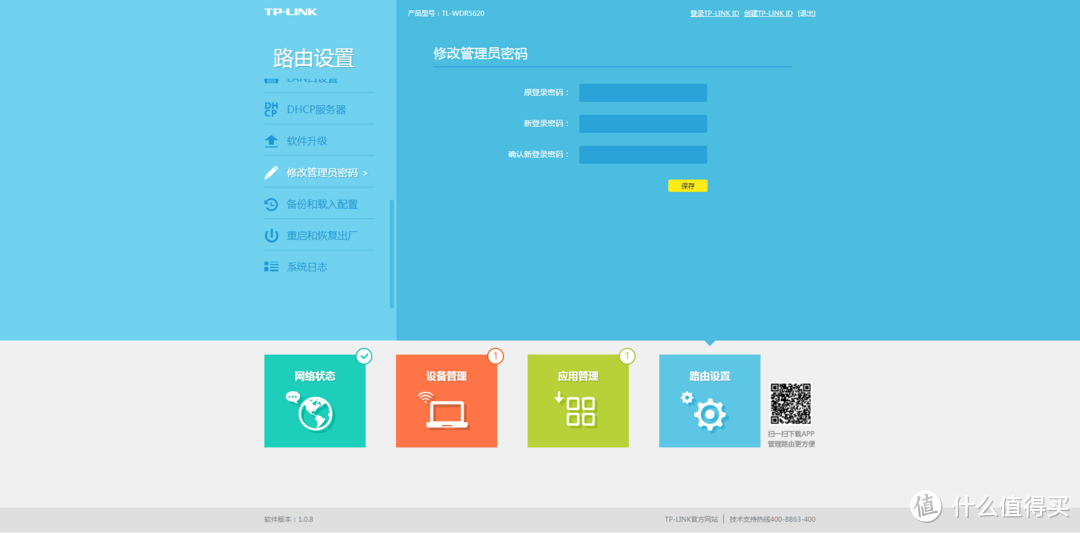Click the green checkmark badge on 网络状态

coord(364,356)
